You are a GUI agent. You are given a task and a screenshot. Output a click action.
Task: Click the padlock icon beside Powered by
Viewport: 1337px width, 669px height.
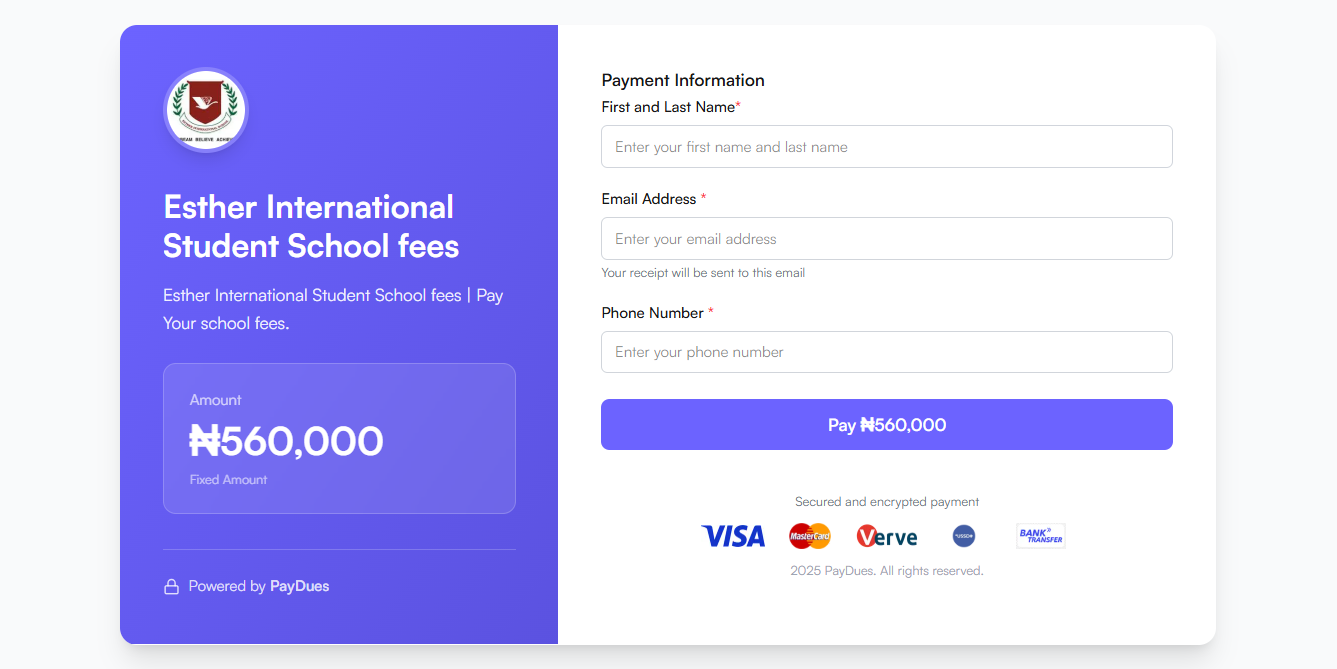(x=172, y=587)
